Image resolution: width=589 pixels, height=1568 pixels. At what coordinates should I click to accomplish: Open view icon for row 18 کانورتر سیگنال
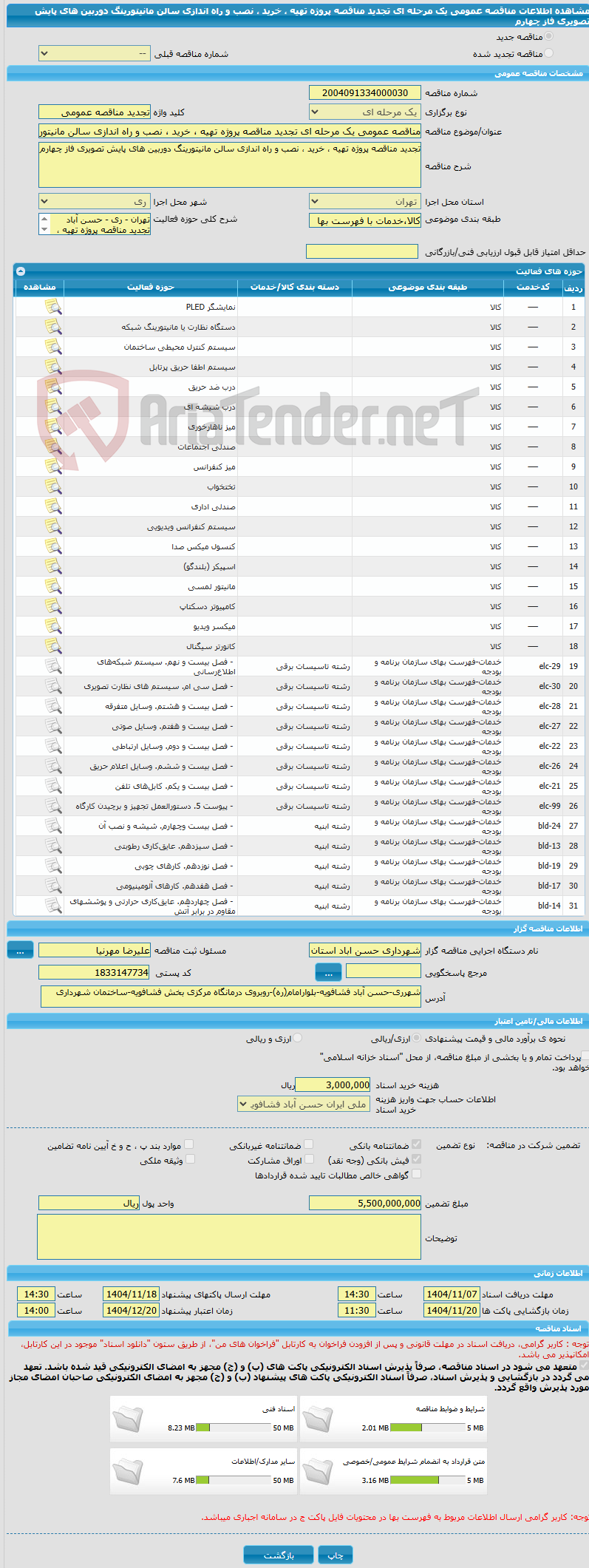coord(53,646)
